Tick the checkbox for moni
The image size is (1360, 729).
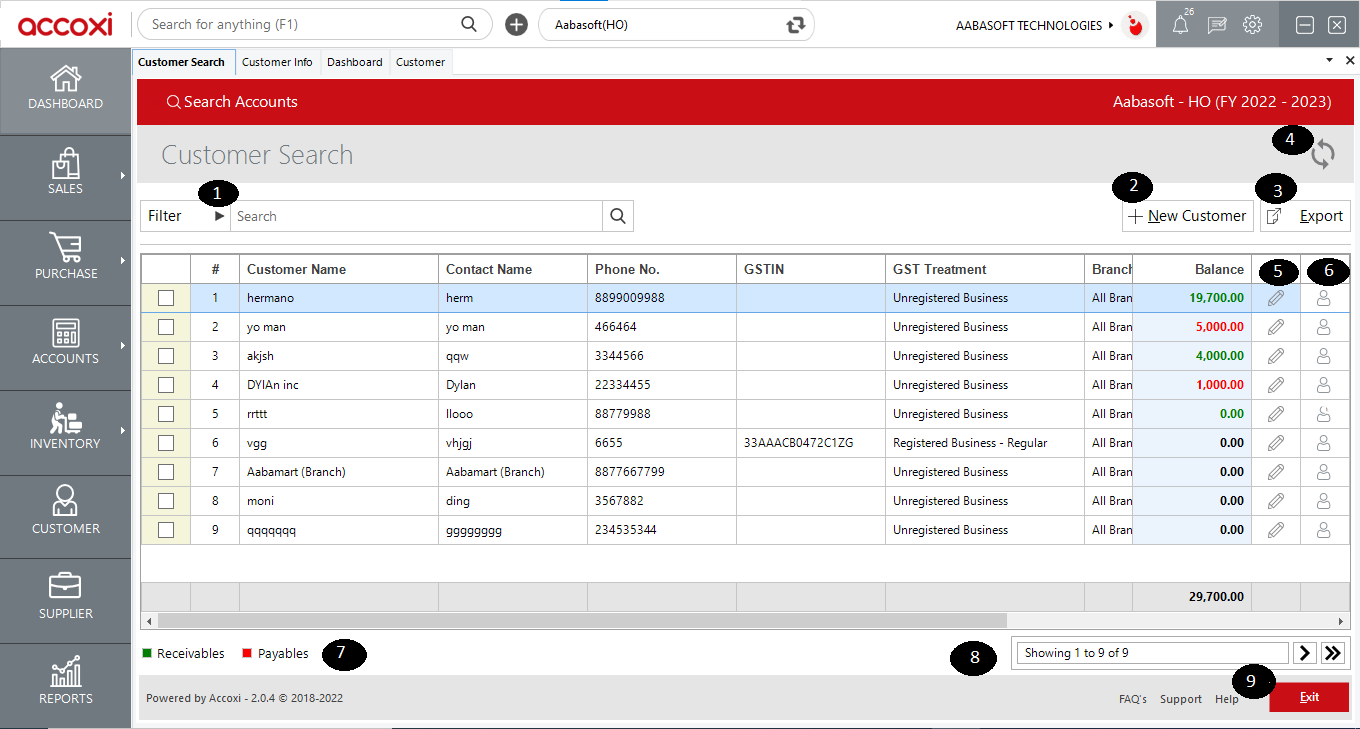pos(166,501)
